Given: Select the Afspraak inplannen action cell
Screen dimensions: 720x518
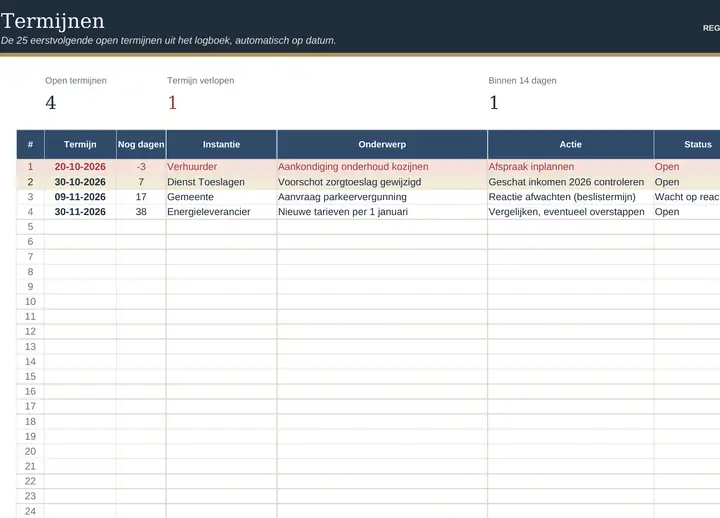Looking at the screenshot, I should click(x=570, y=167).
